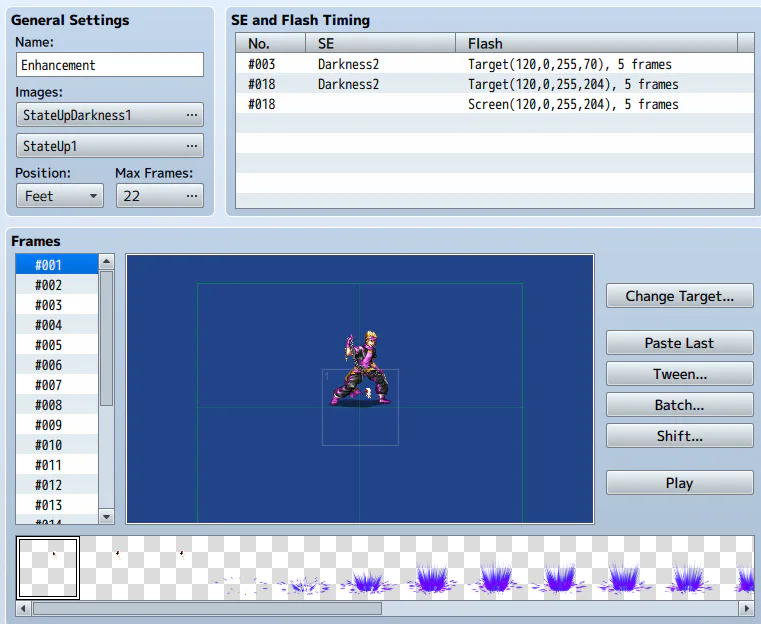Select frame #002 in the Frames list
The height and width of the screenshot is (624, 761).
point(57,285)
